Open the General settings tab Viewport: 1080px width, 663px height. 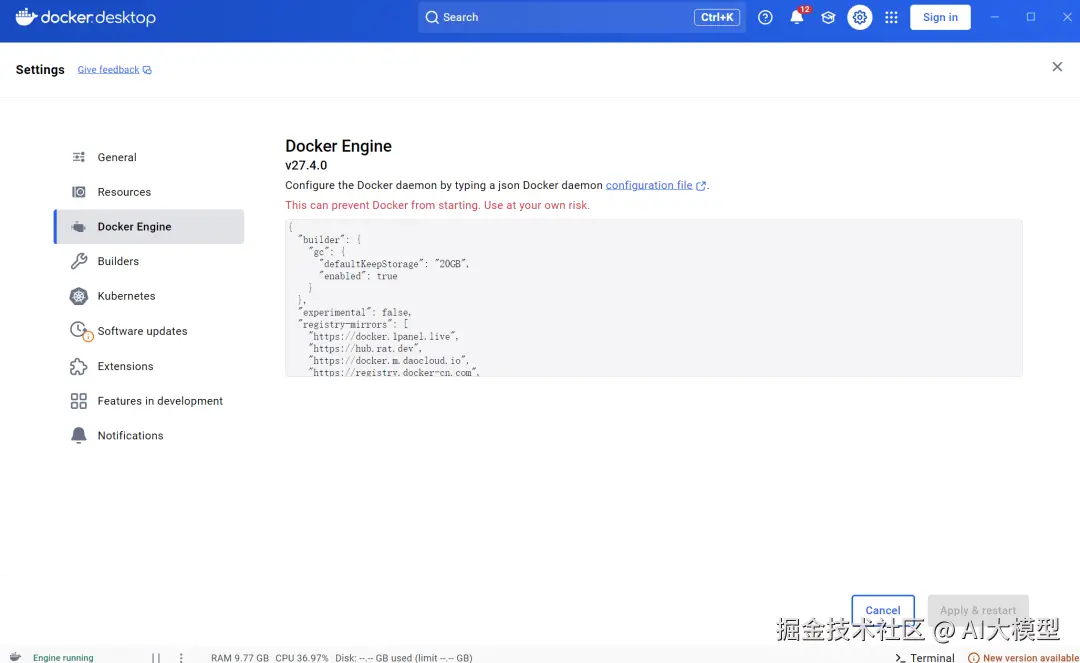[149, 157]
